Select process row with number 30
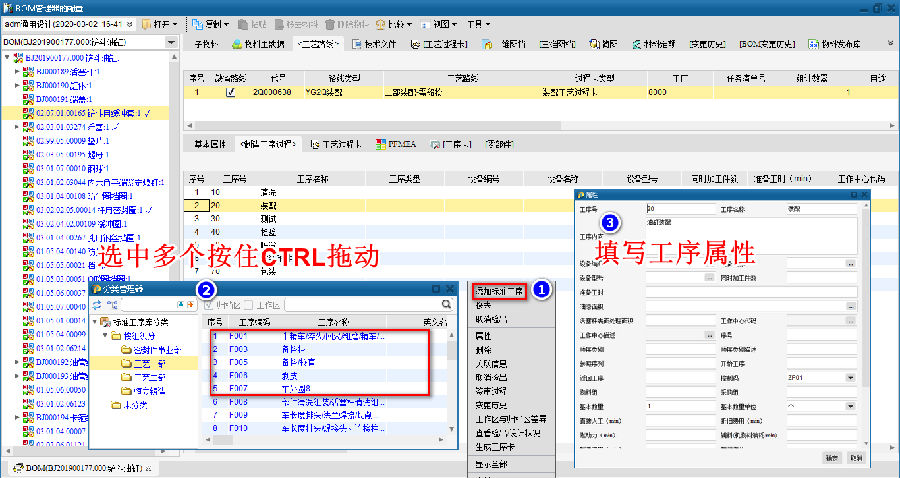Image resolution: width=900 pixels, height=478 pixels. (x=379, y=219)
